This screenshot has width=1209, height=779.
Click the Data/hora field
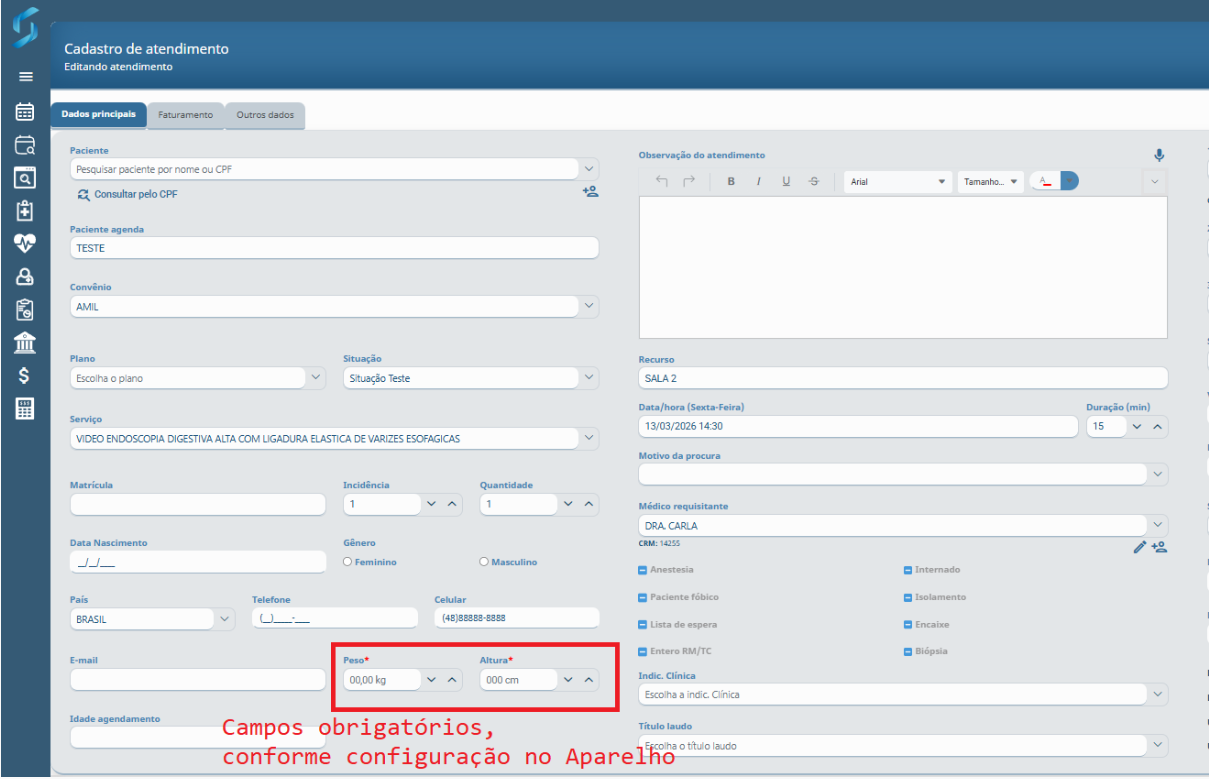[858, 426]
